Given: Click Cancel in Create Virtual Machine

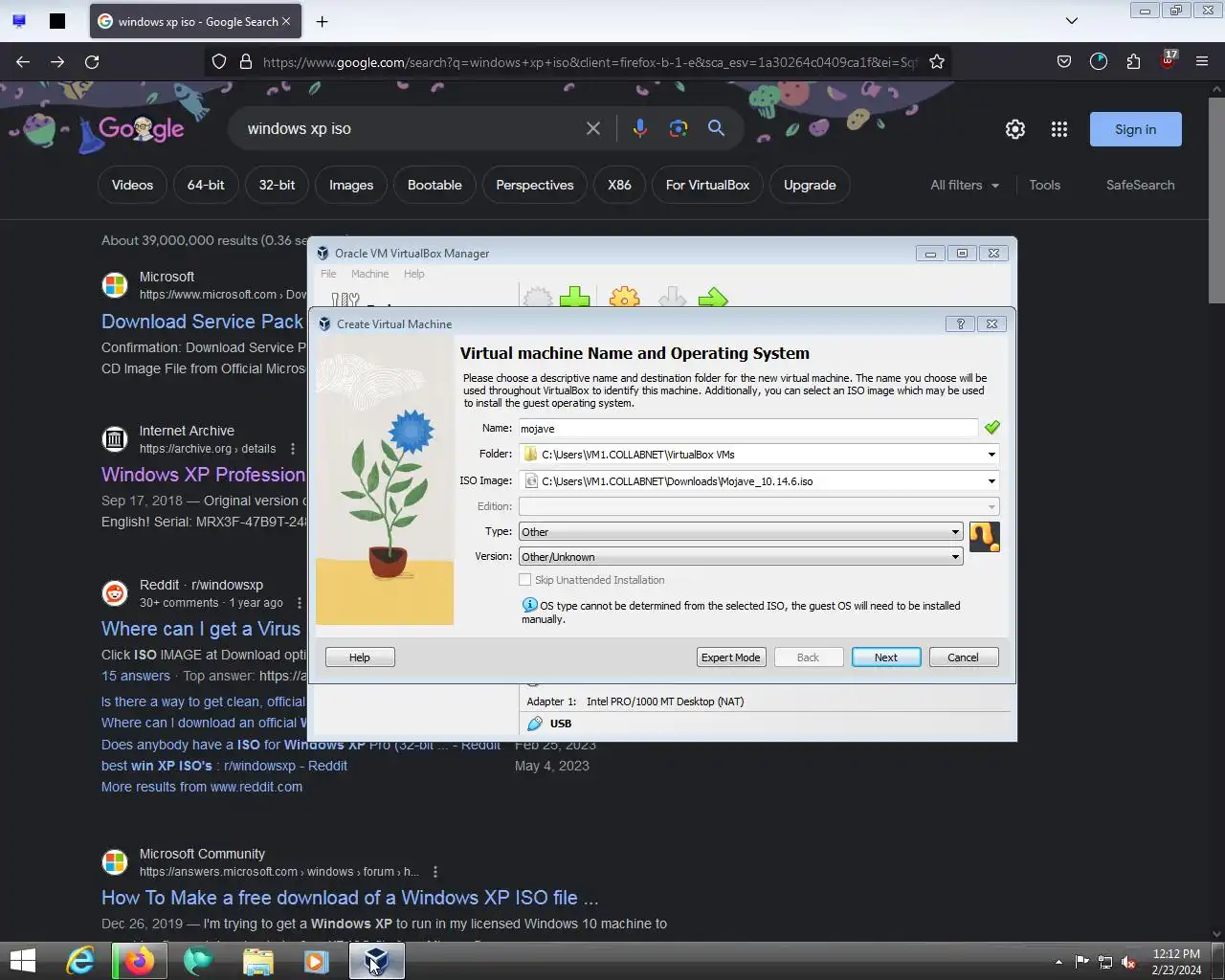Looking at the screenshot, I should pos(963,657).
